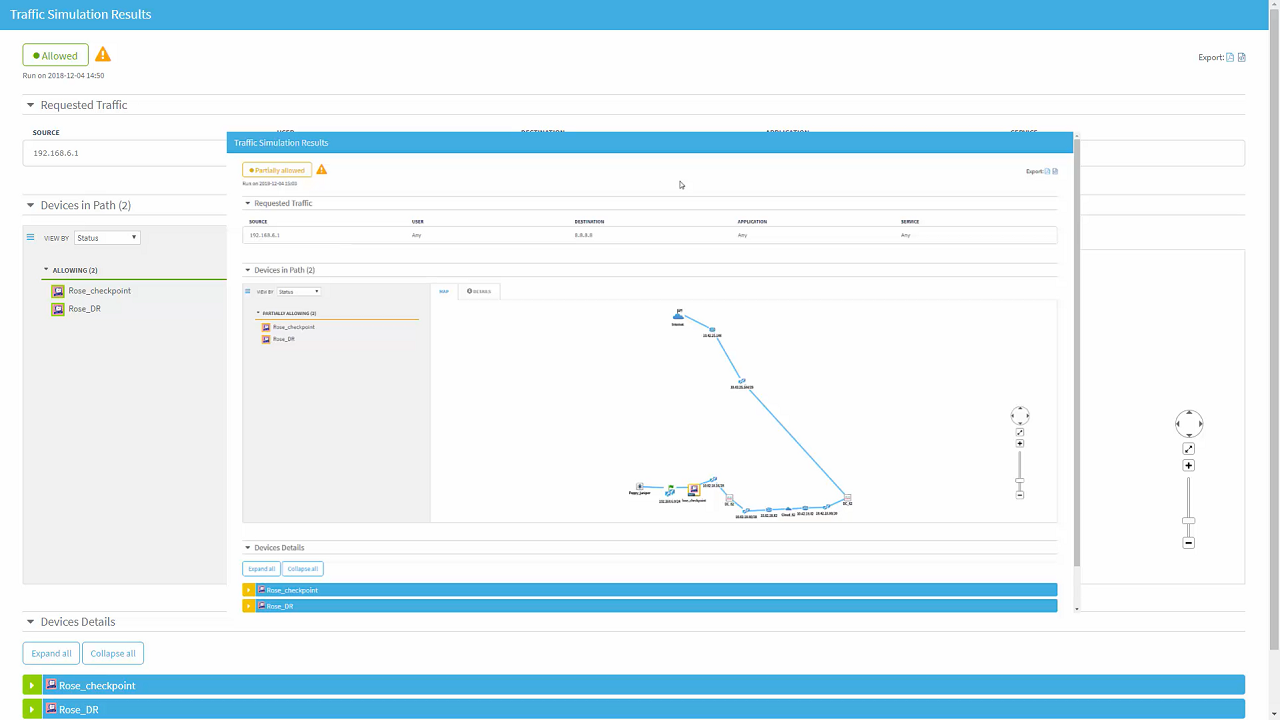The image size is (1280, 720).
Task: Click the warning triangle beside the Allowed status
Action: 103,55
